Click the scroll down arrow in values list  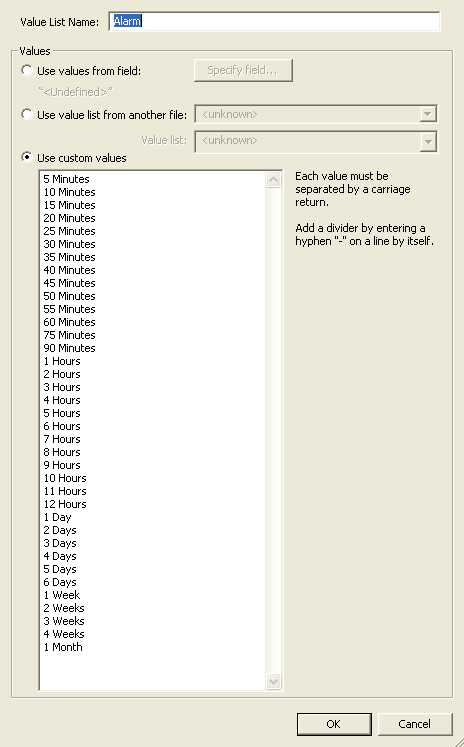click(x=273, y=681)
